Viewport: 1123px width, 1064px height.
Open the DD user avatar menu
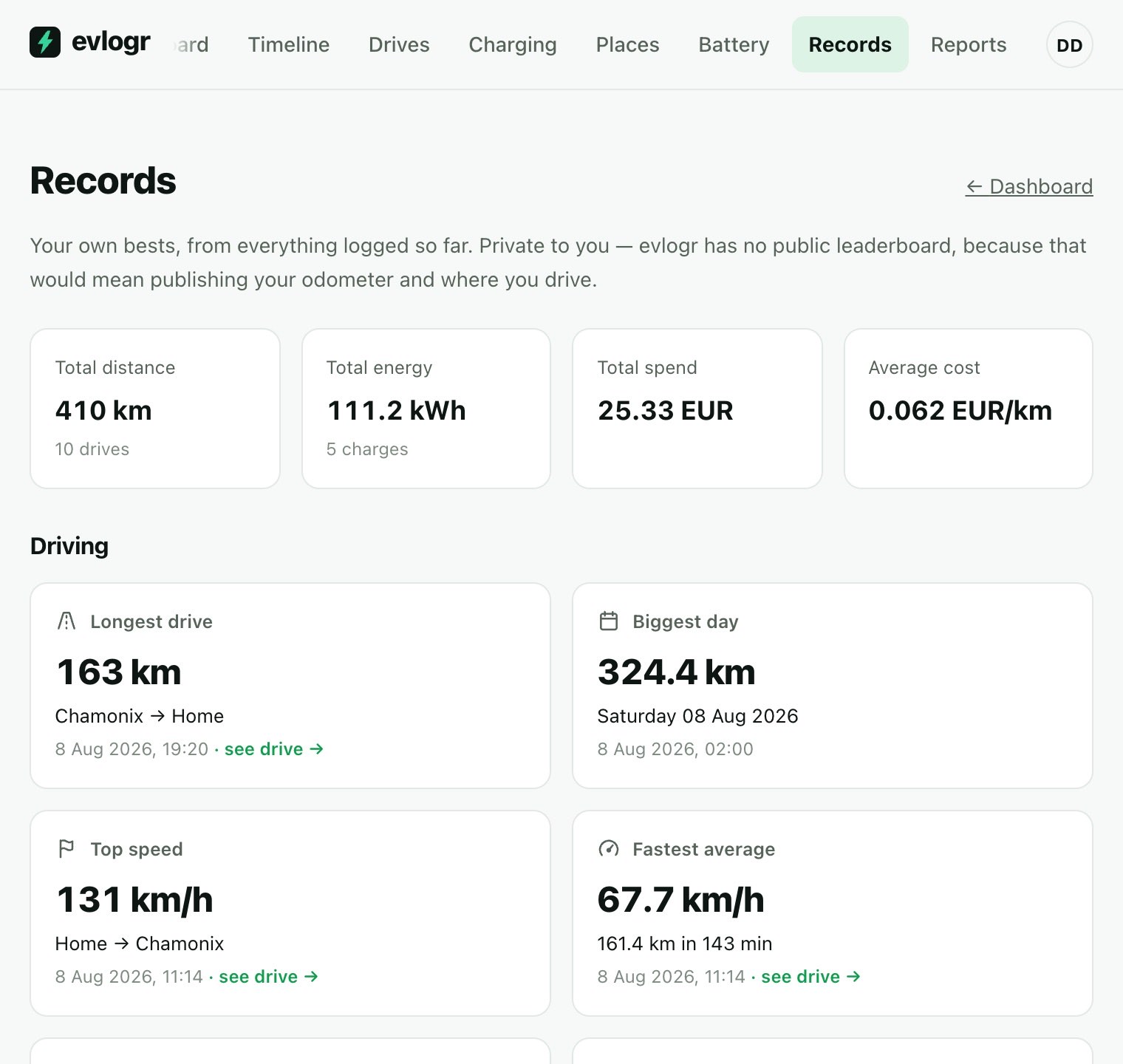1069,45
